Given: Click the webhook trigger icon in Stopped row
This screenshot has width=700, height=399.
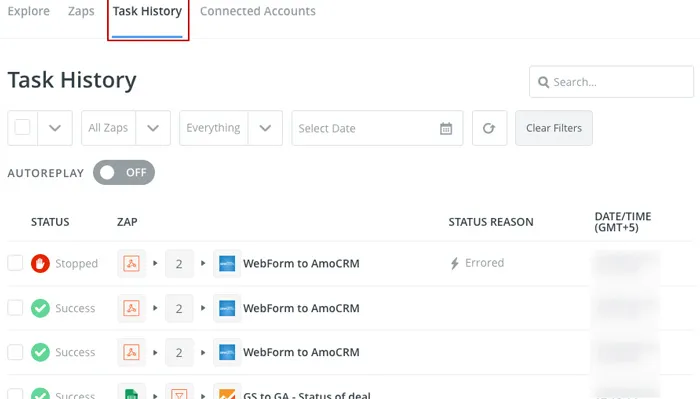Looking at the screenshot, I should (x=131, y=263).
